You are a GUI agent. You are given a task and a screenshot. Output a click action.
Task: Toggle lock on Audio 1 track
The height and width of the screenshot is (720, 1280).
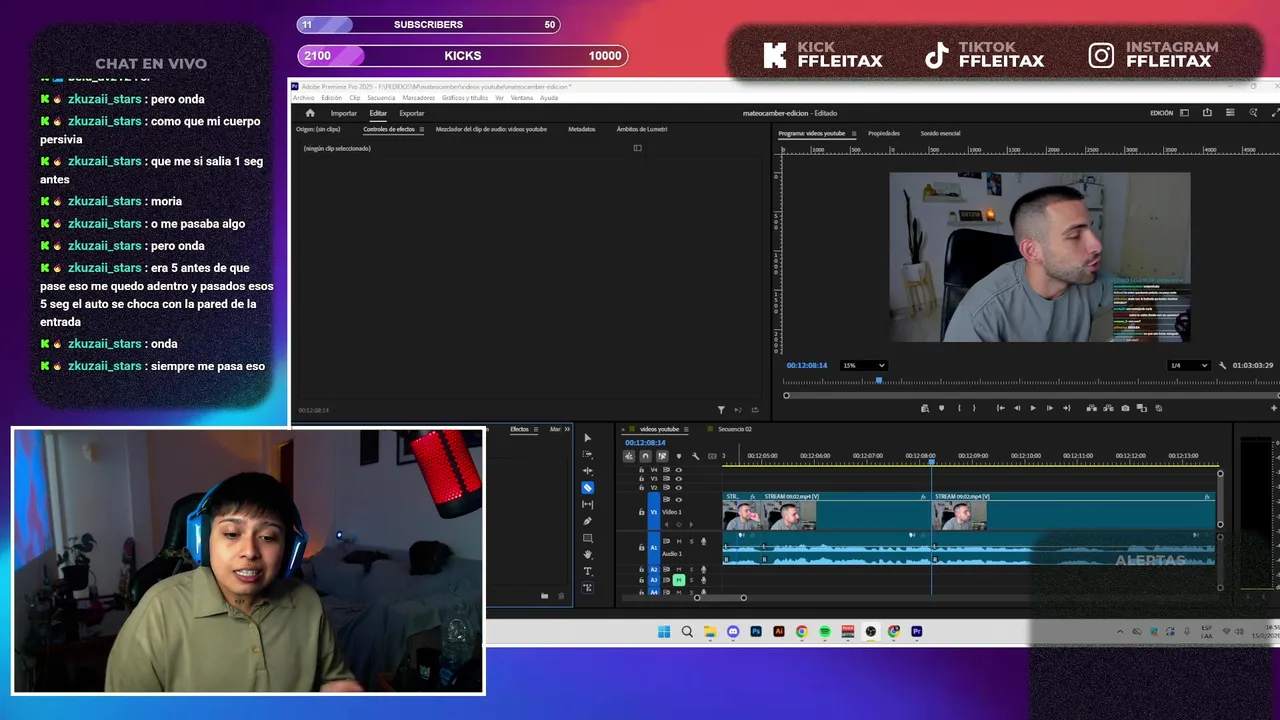click(x=642, y=547)
